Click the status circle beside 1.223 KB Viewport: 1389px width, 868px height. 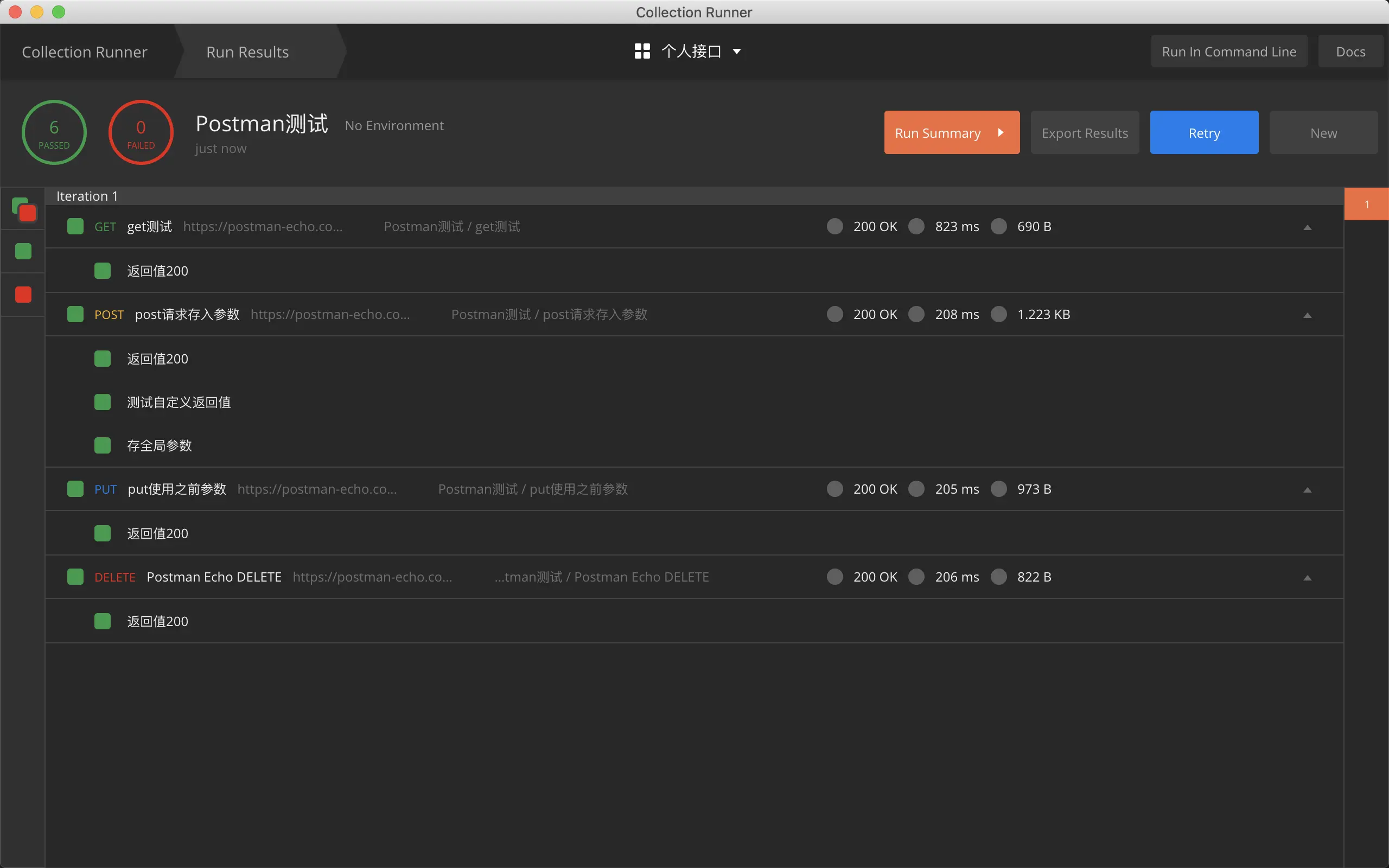(999, 315)
